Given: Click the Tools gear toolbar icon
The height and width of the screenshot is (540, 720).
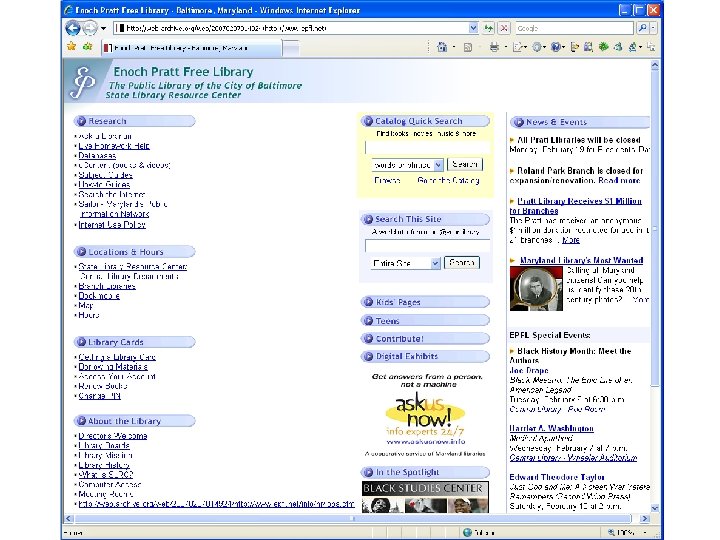Looking at the screenshot, I should click(x=536, y=47).
